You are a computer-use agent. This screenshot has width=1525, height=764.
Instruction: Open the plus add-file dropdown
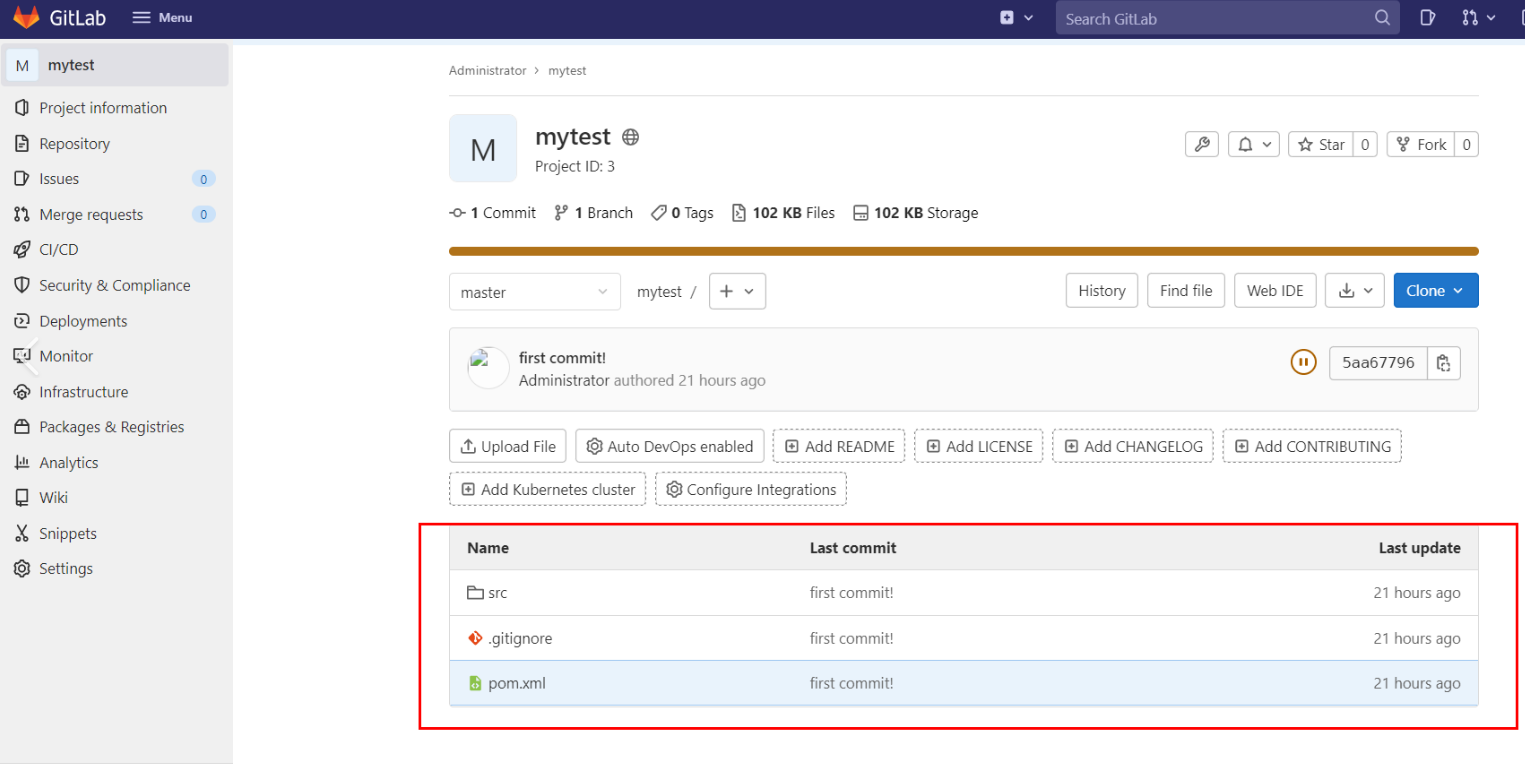point(737,291)
